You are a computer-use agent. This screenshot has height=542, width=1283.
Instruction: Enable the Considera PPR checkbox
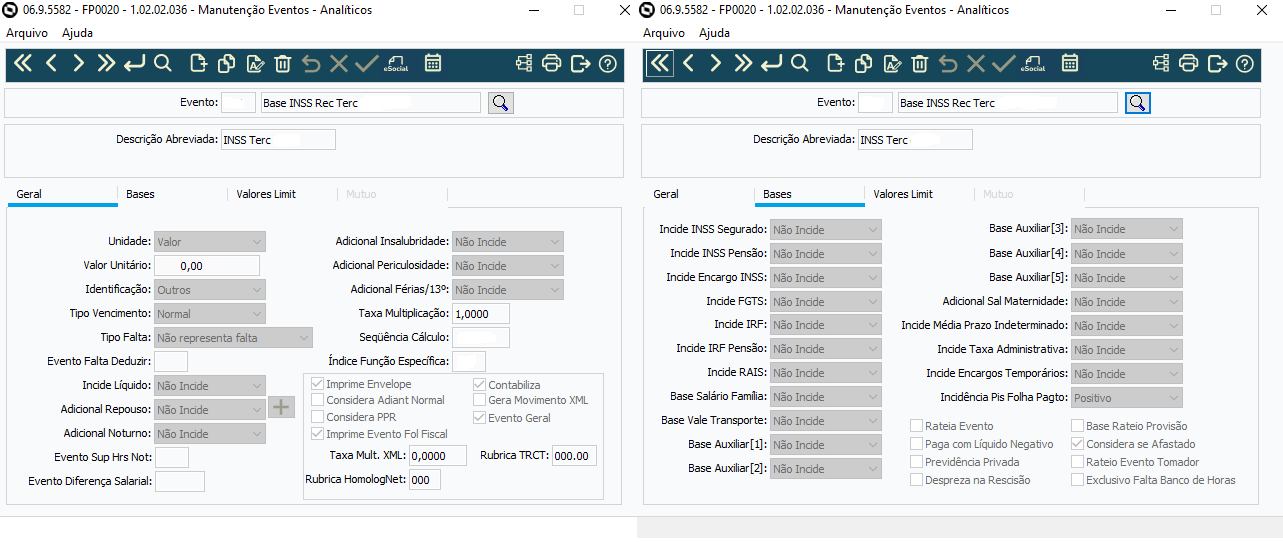pos(318,417)
